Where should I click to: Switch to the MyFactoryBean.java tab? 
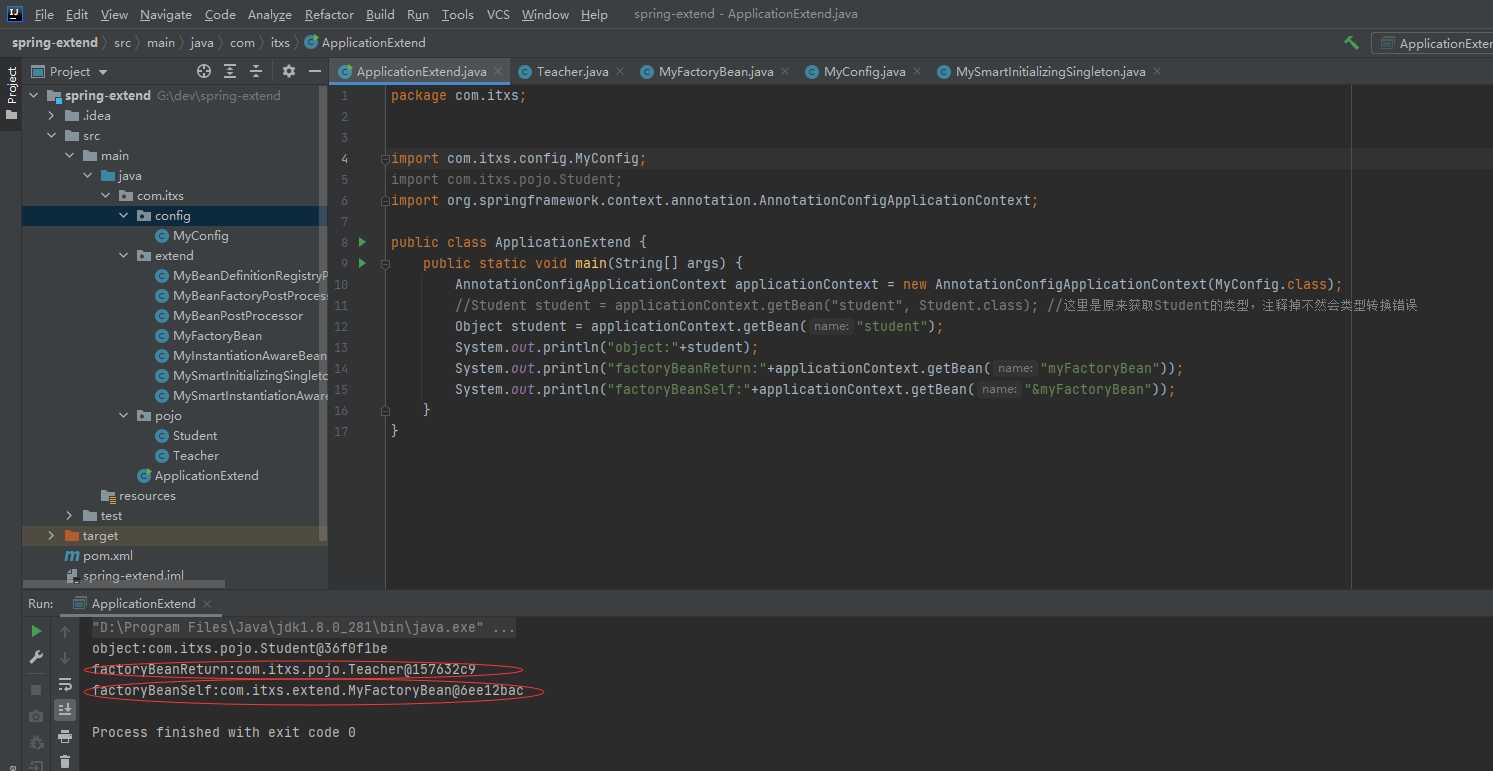(715, 72)
